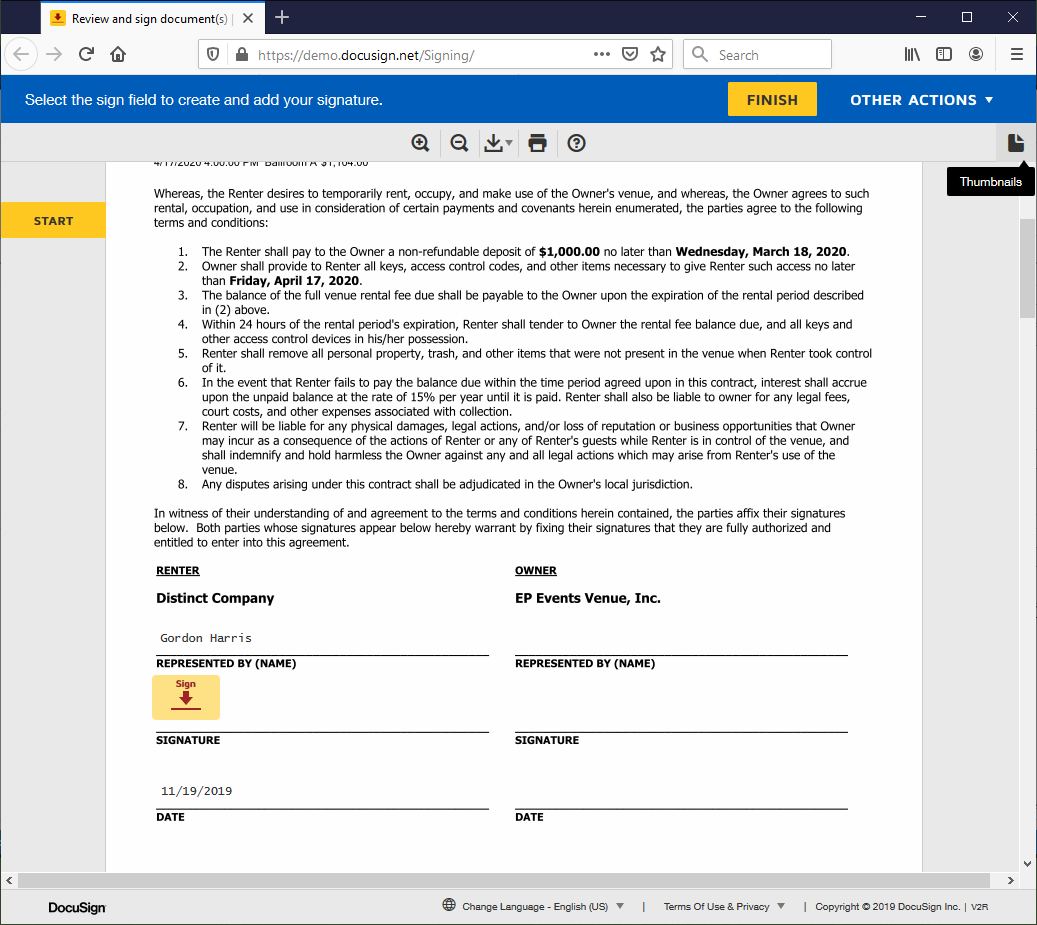Open the page actions three-dot menu
This screenshot has height=925, width=1037.
(x=601, y=54)
